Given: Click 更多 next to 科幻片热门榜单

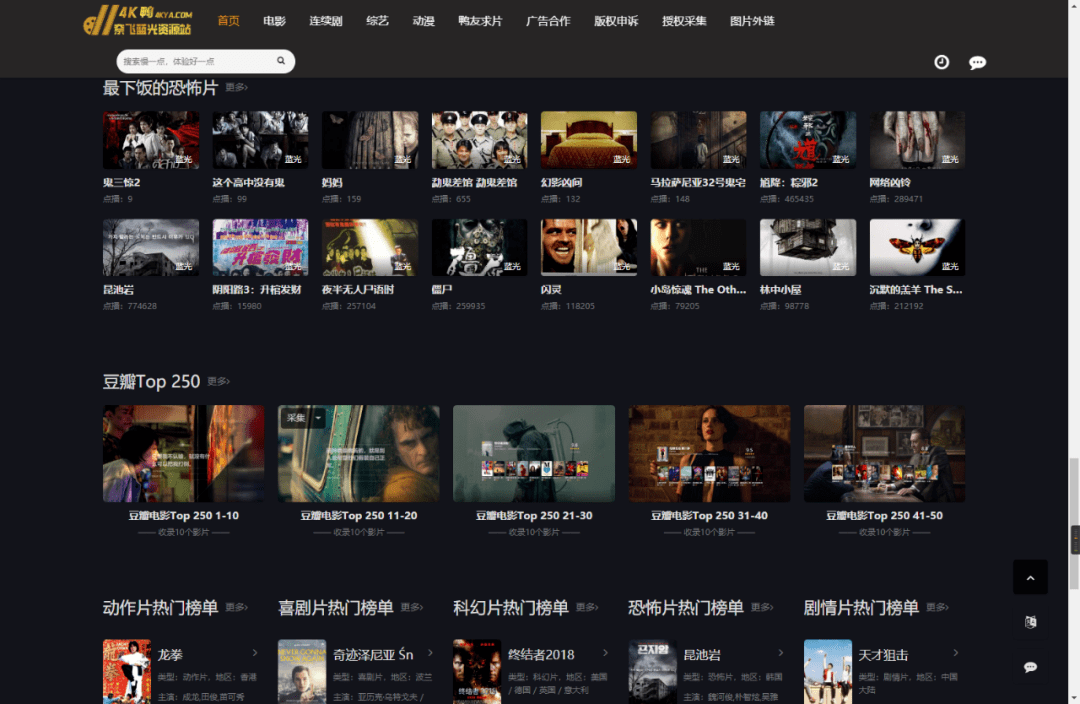Looking at the screenshot, I should point(587,607).
